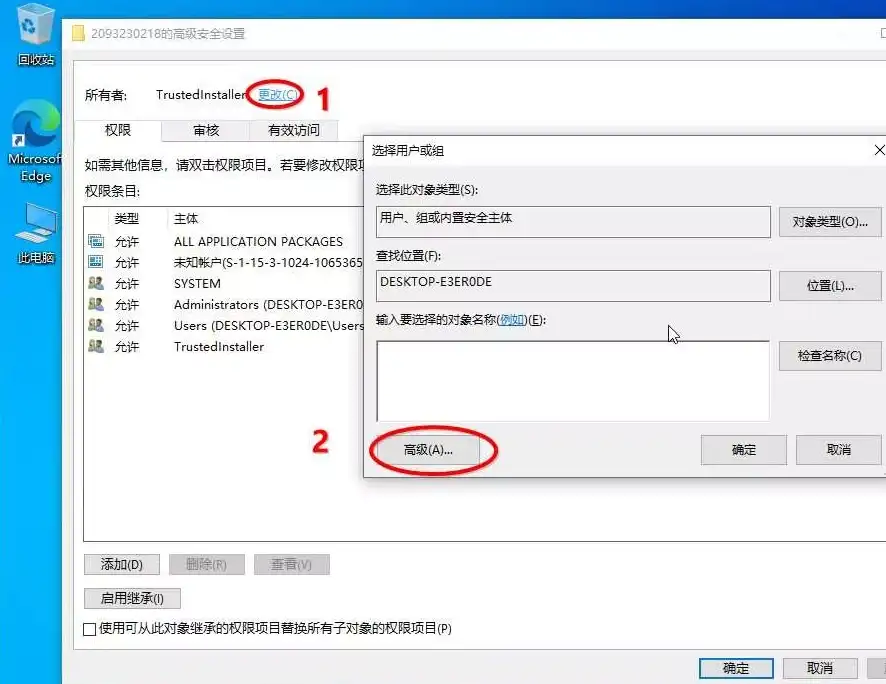This screenshot has width=886, height=684.
Task: Open the 例如 examples link
Action: click(511, 319)
